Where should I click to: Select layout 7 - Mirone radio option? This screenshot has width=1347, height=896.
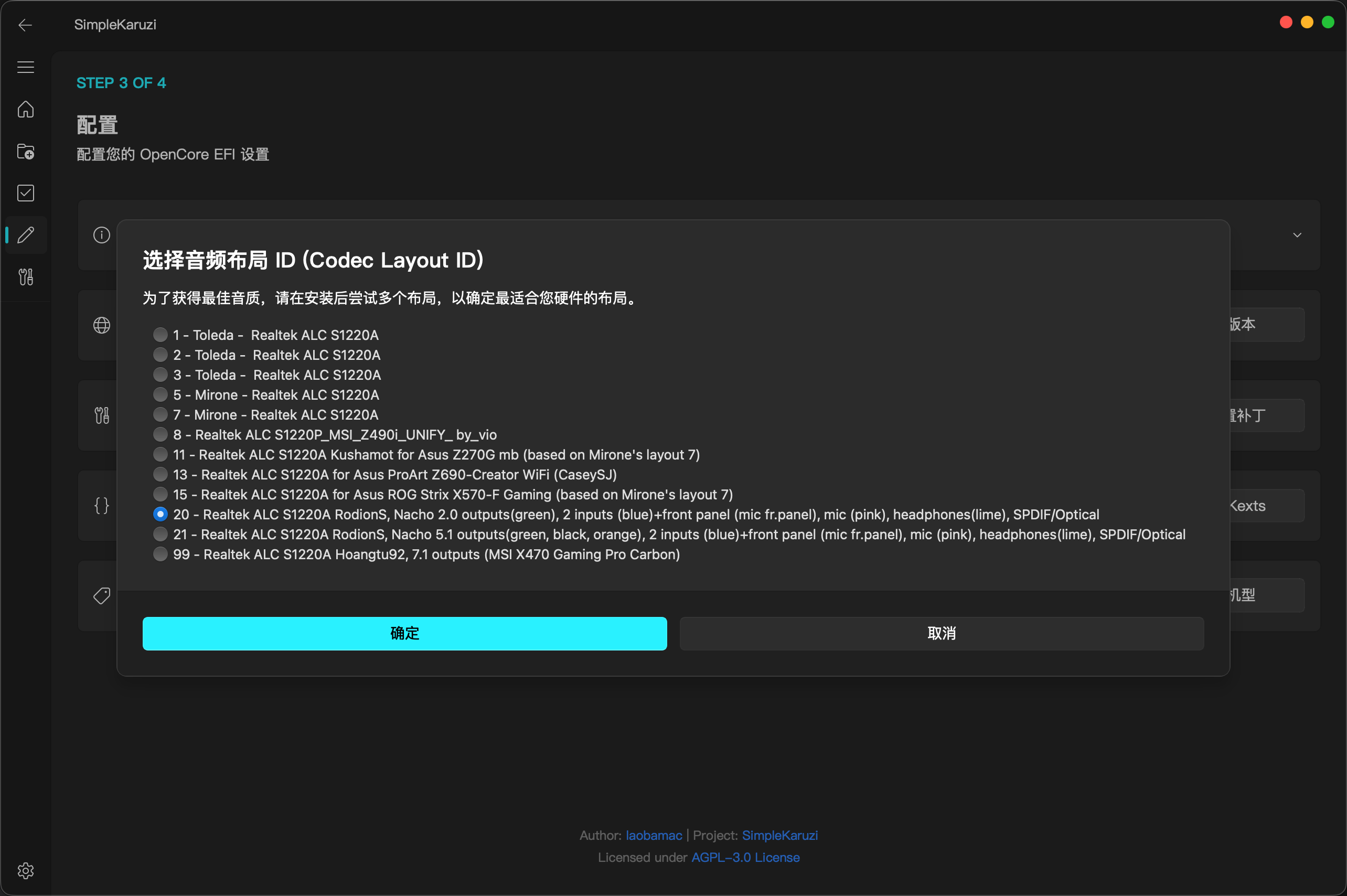pos(161,415)
